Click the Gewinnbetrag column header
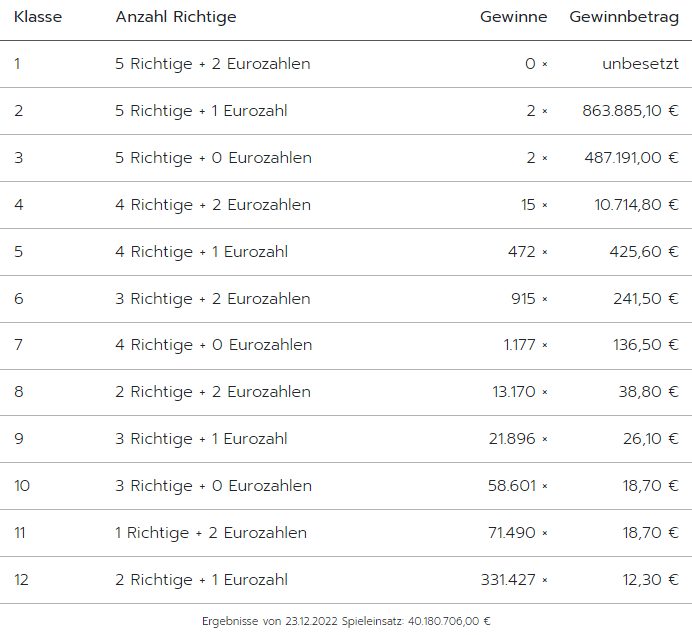 pyautogui.click(x=624, y=18)
